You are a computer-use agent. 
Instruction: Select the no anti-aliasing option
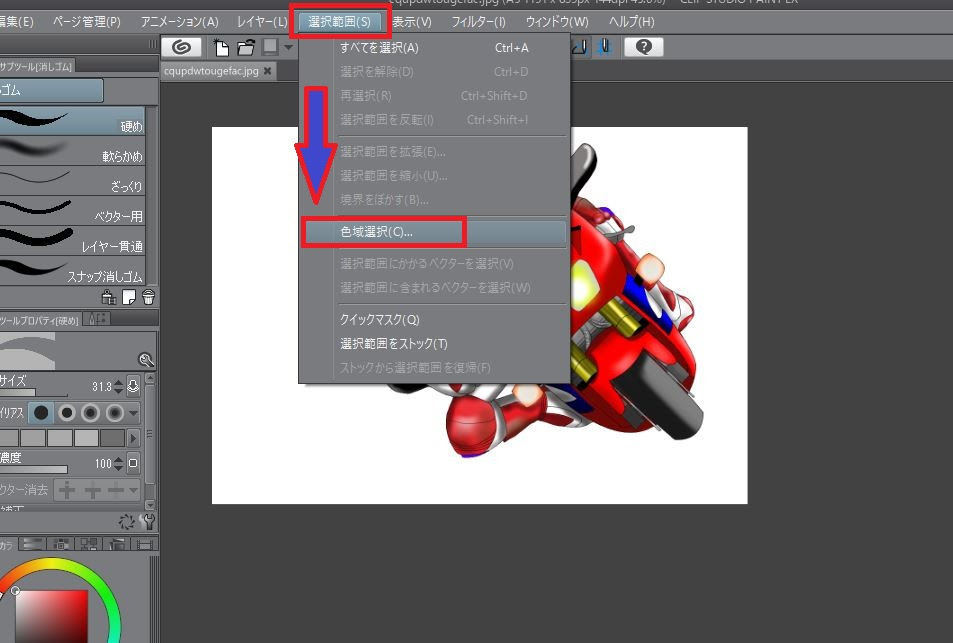point(41,413)
